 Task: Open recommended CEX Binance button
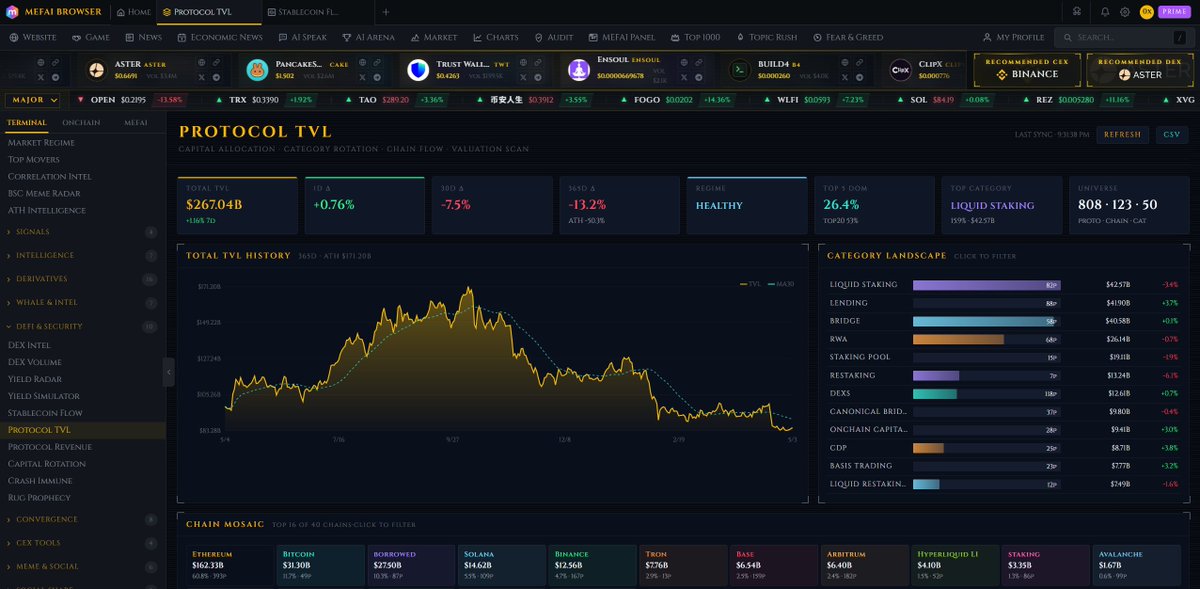(x=1026, y=69)
